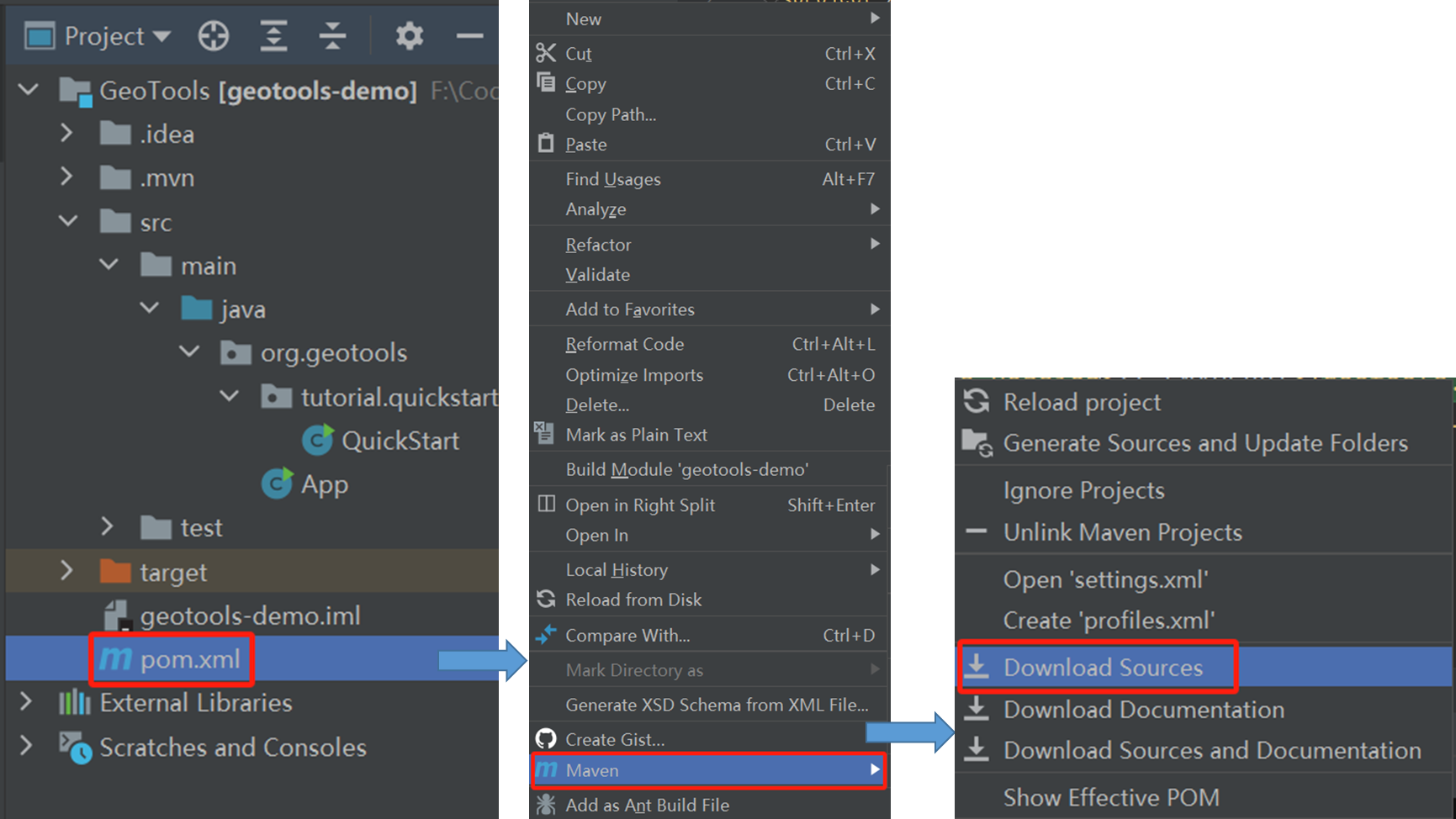
Task: Choose Optimize Imports menu entry
Action: pos(710,375)
